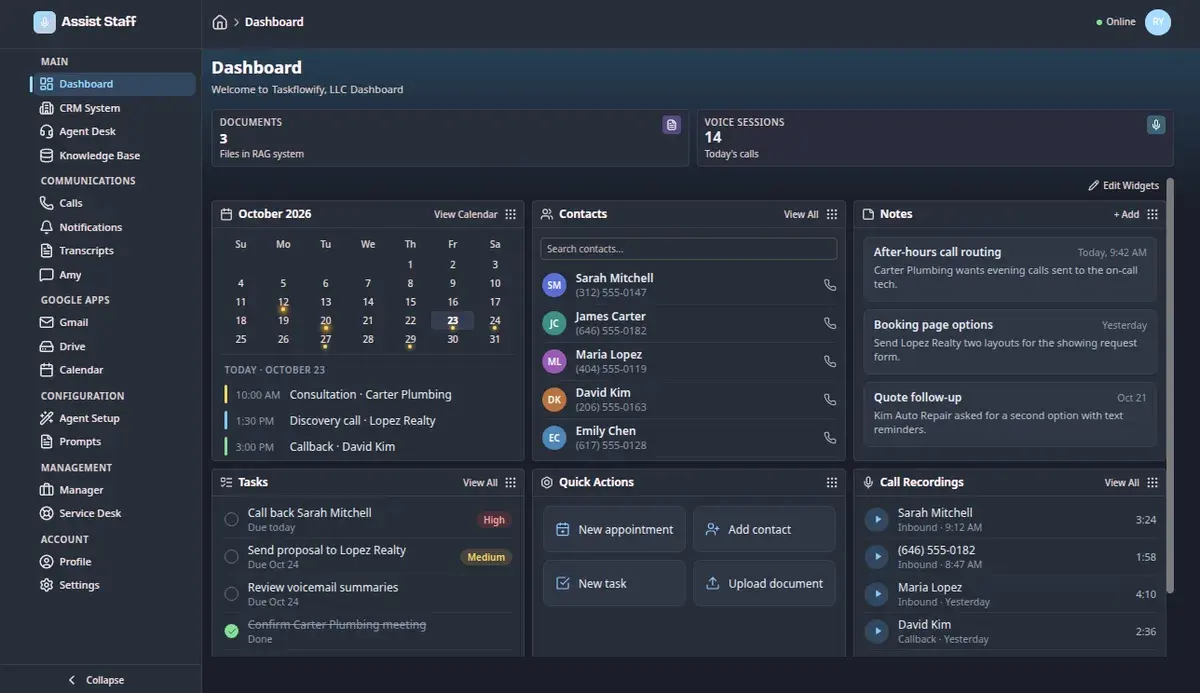
Task: Open Drive under Google Apps
Action: click(113, 346)
